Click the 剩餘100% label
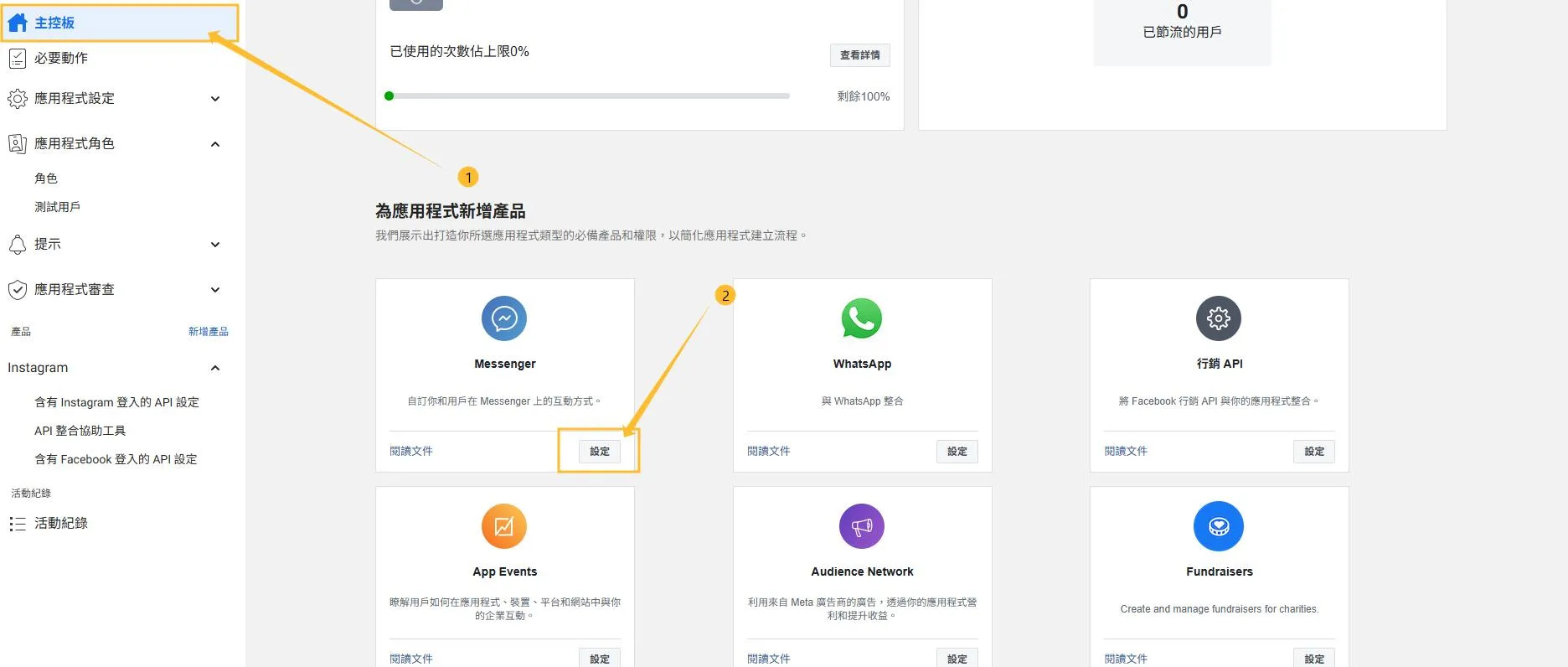Screen dimensions: 1568x667 tap(863, 96)
